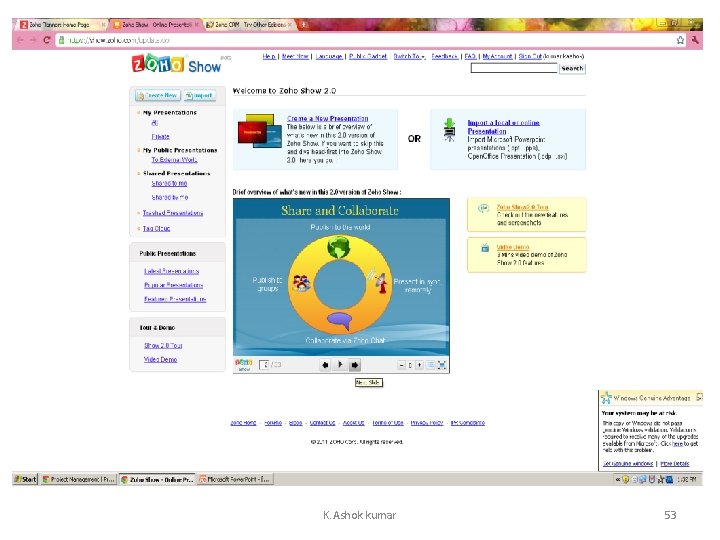Open Chrome wrench menu
Image resolution: width=720 pixels, height=540 pixels.
pos(695,40)
